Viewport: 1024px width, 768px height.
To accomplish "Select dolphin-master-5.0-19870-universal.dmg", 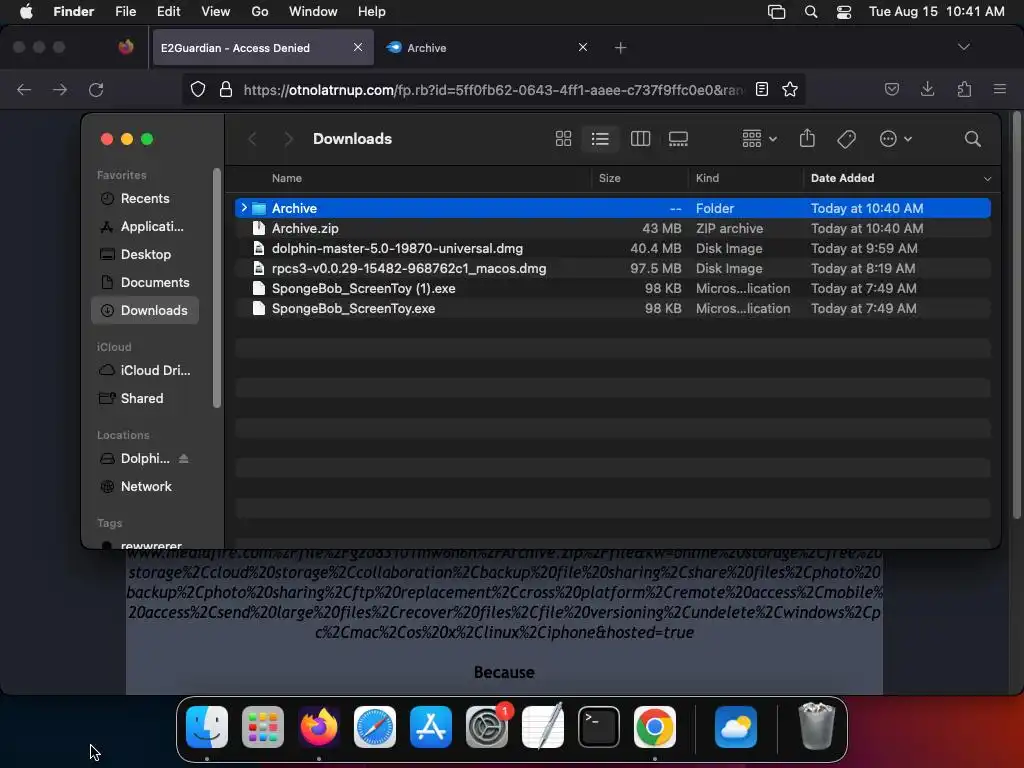I will click(613, 248).
